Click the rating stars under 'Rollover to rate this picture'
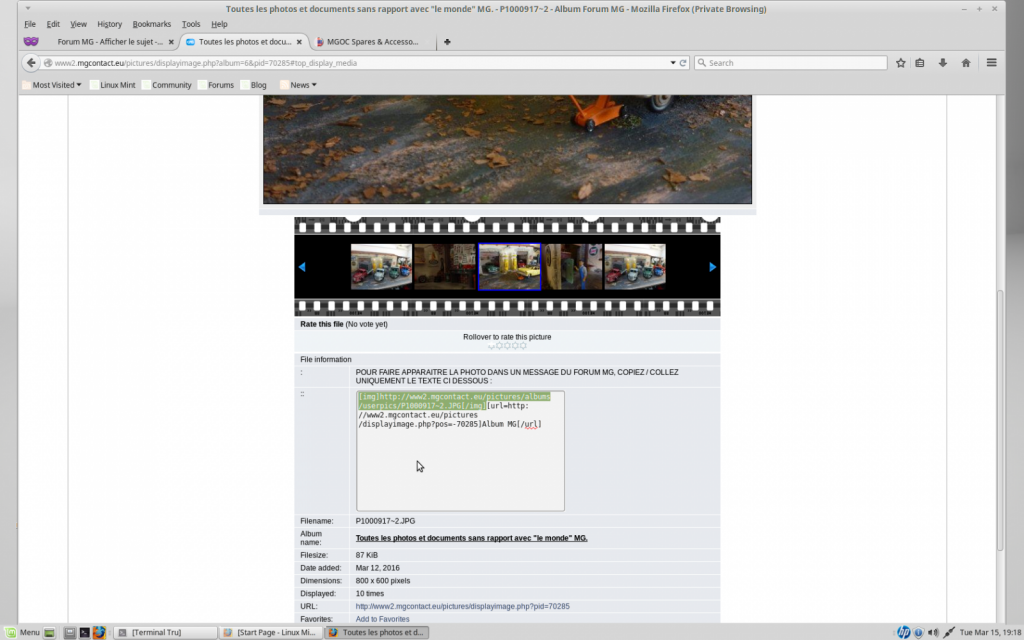This screenshot has height=640, width=1024. (507, 346)
